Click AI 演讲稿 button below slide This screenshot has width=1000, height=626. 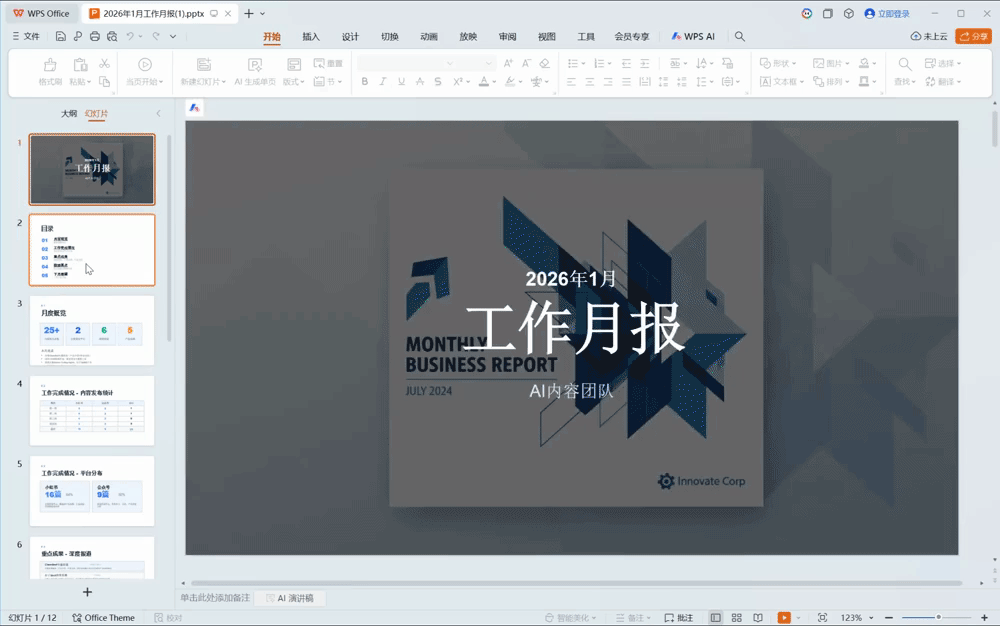(290, 598)
